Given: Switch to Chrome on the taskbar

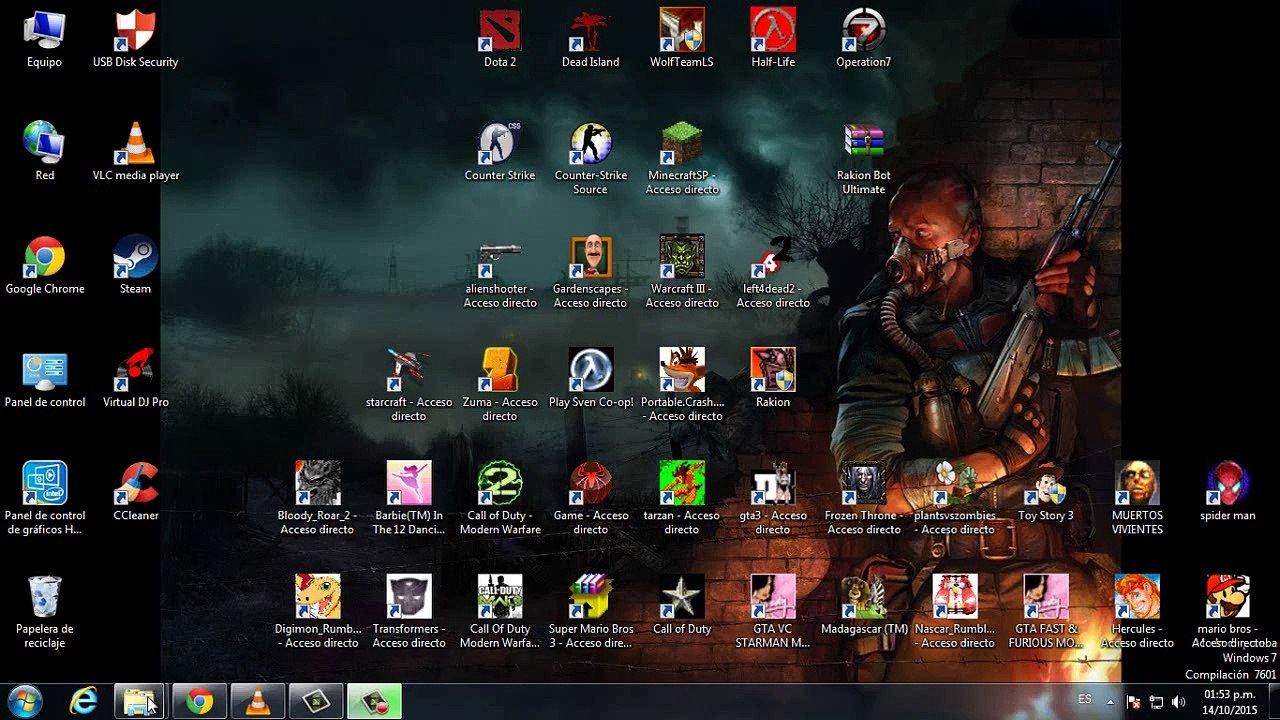Looking at the screenshot, I should 200,702.
